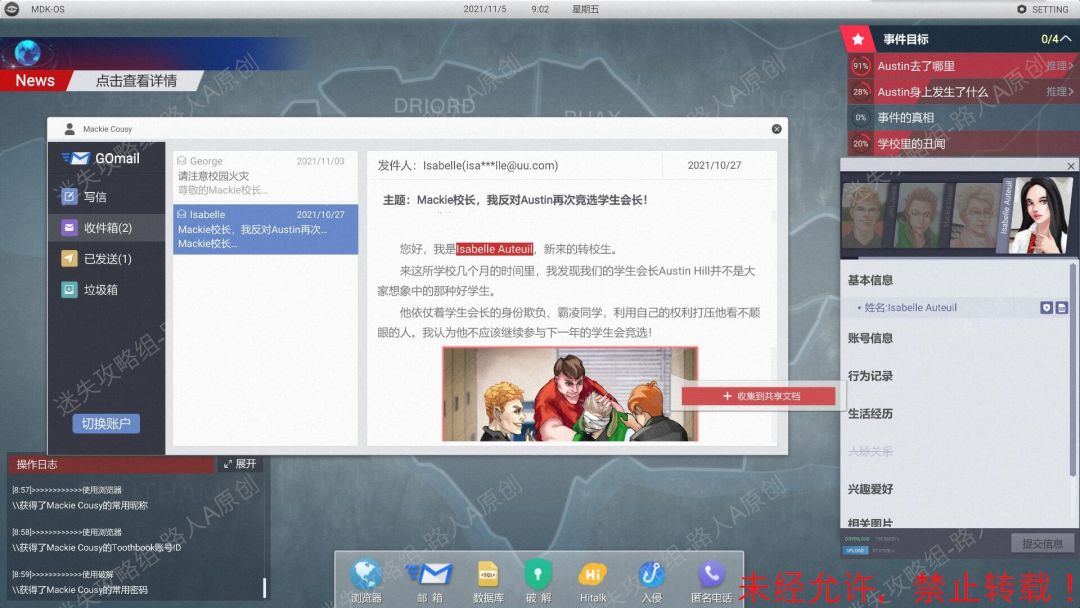Click sender Isabelle(isa***lle@uu.com)
The image size is (1080, 608).
490,165
